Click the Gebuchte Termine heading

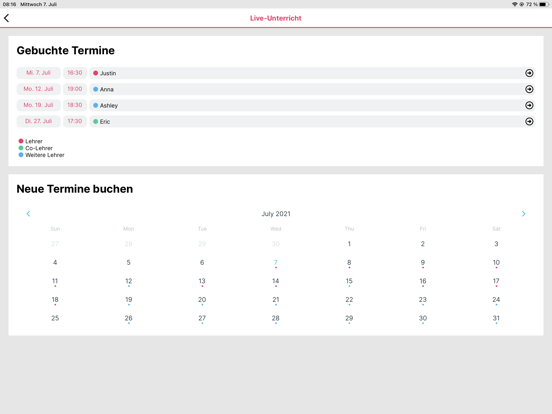pyautogui.click(x=65, y=50)
